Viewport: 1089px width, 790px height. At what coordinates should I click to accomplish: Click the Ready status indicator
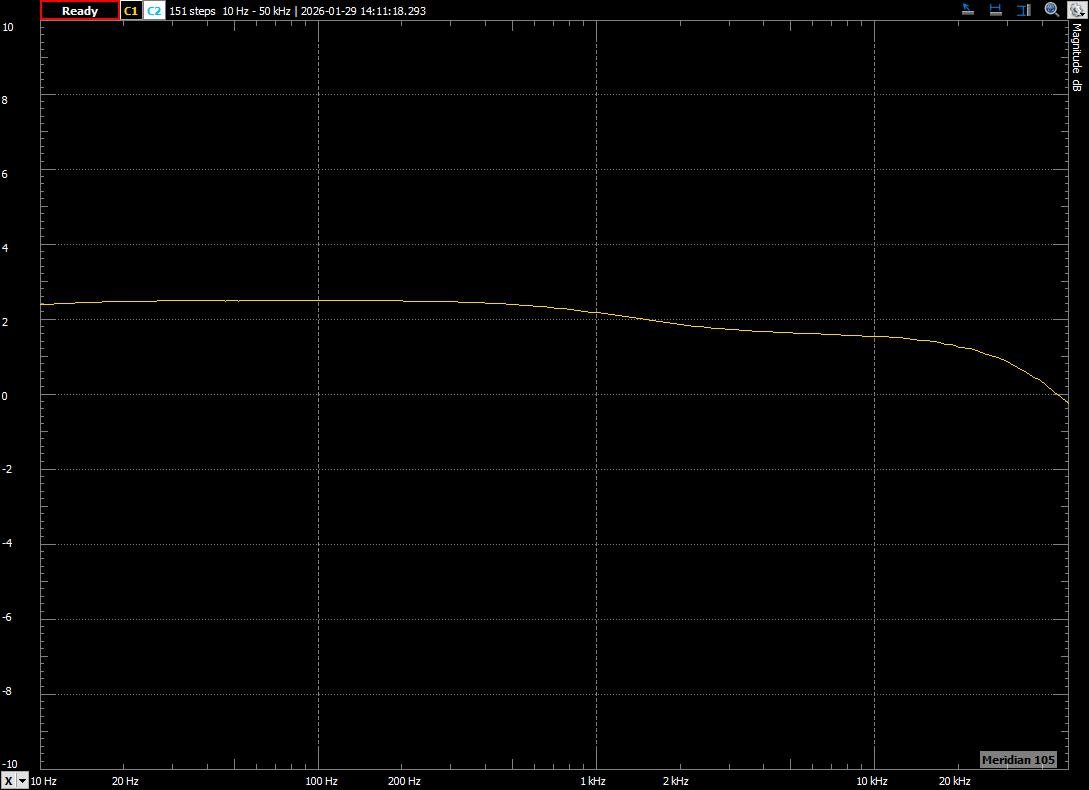80,11
